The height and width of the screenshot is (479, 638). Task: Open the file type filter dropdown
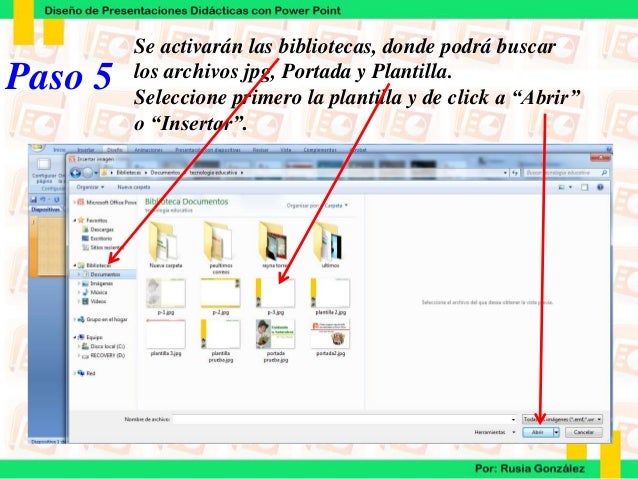point(562,419)
